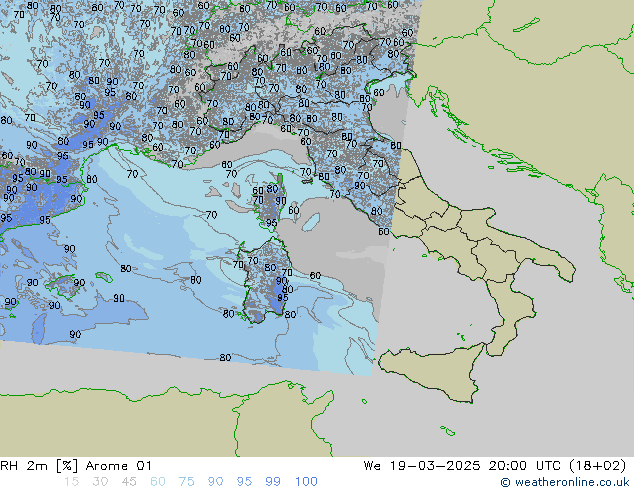634x490 pixels.
Task: Click the 'RH 2m [%]' title text
Action: tap(39, 466)
